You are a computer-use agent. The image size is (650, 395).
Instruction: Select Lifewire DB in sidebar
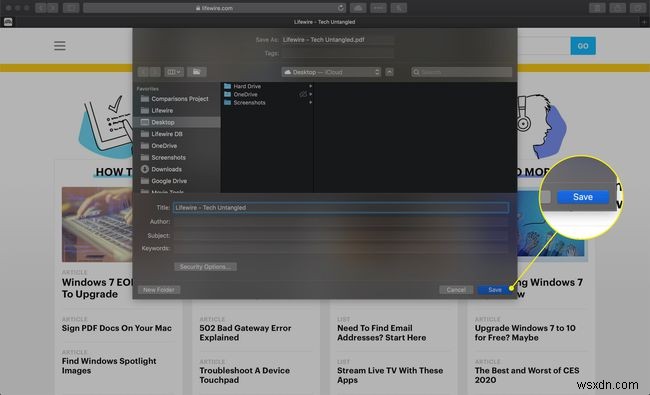(177, 134)
